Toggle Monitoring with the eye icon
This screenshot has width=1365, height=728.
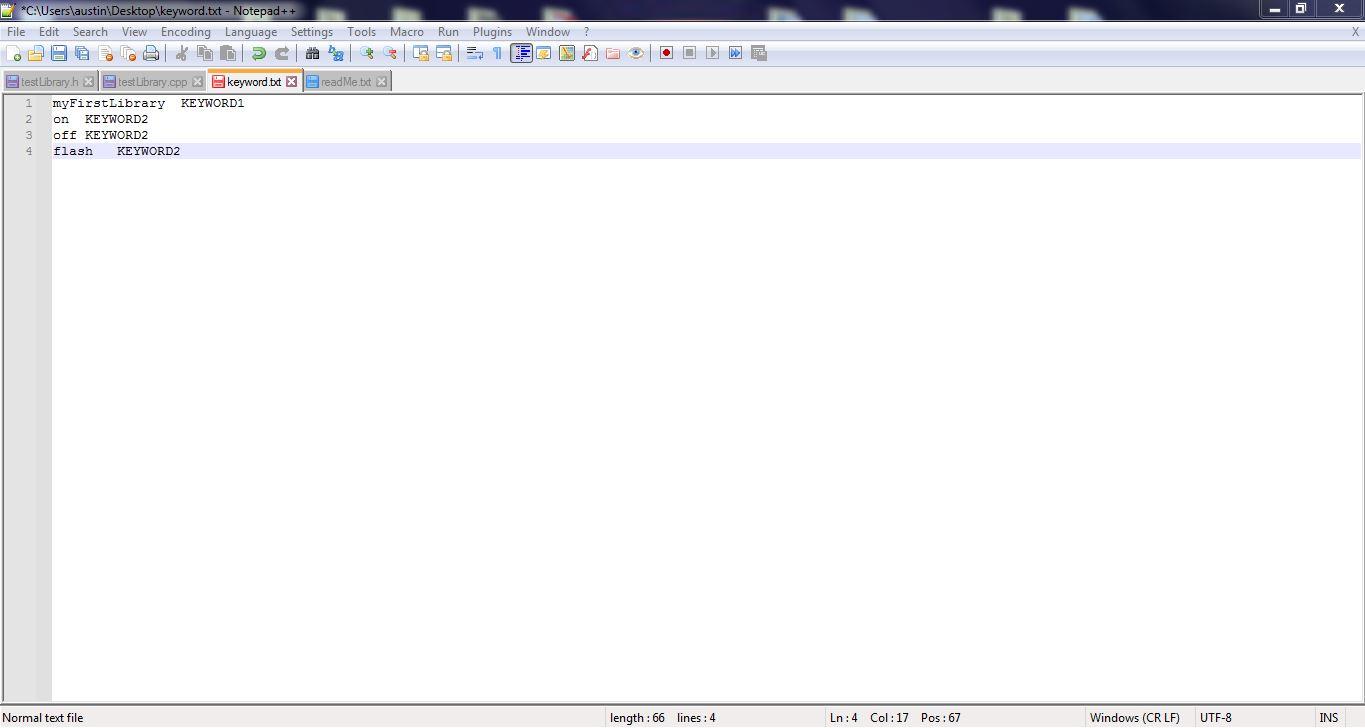click(634, 53)
